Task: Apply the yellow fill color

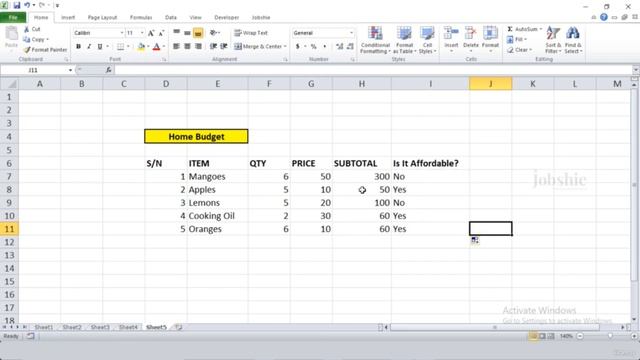Action: 141,47
